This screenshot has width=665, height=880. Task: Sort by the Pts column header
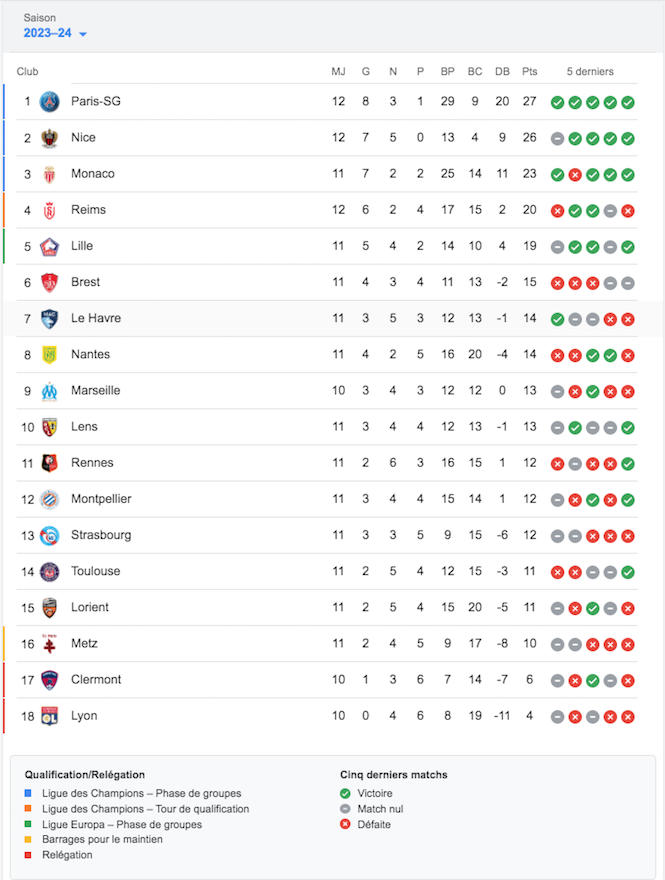[x=529, y=71]
